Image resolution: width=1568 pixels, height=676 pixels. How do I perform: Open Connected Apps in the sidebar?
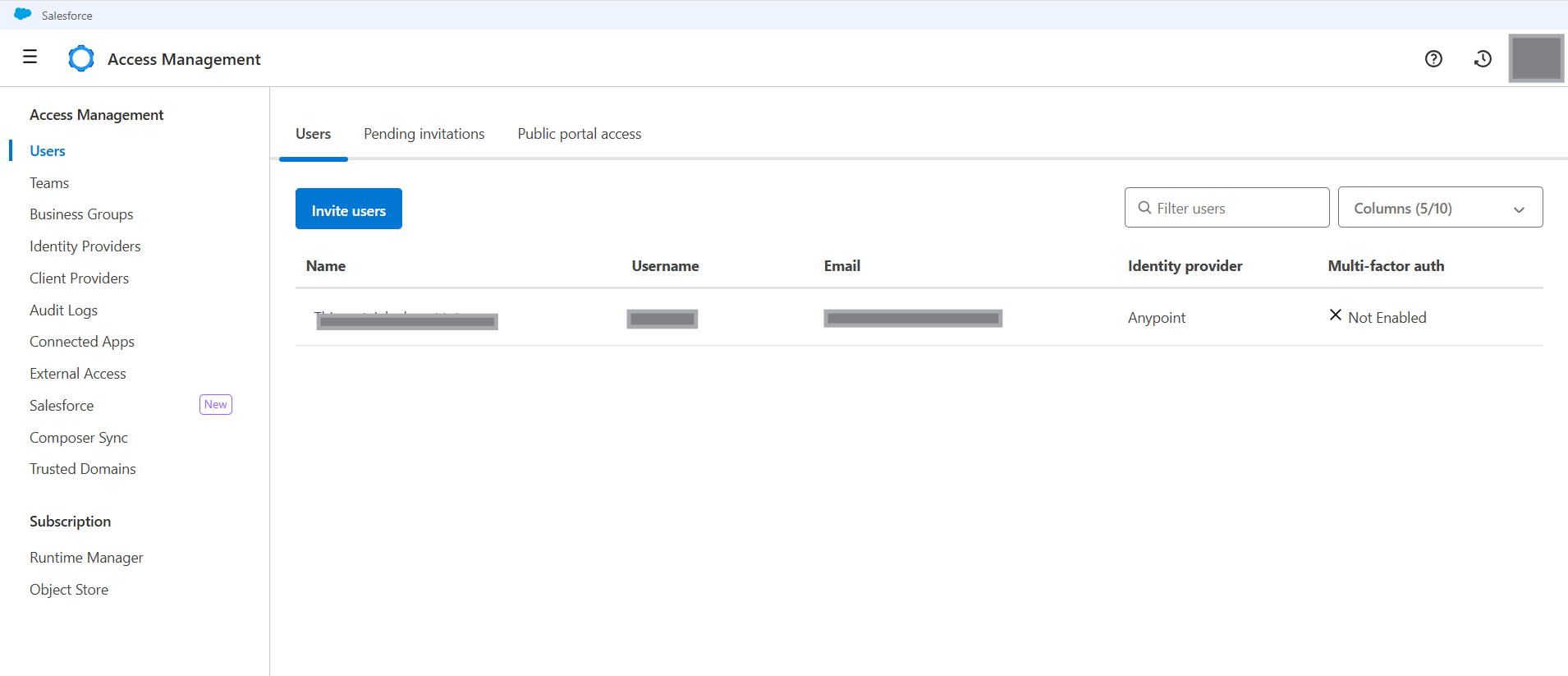click(82, 342)
